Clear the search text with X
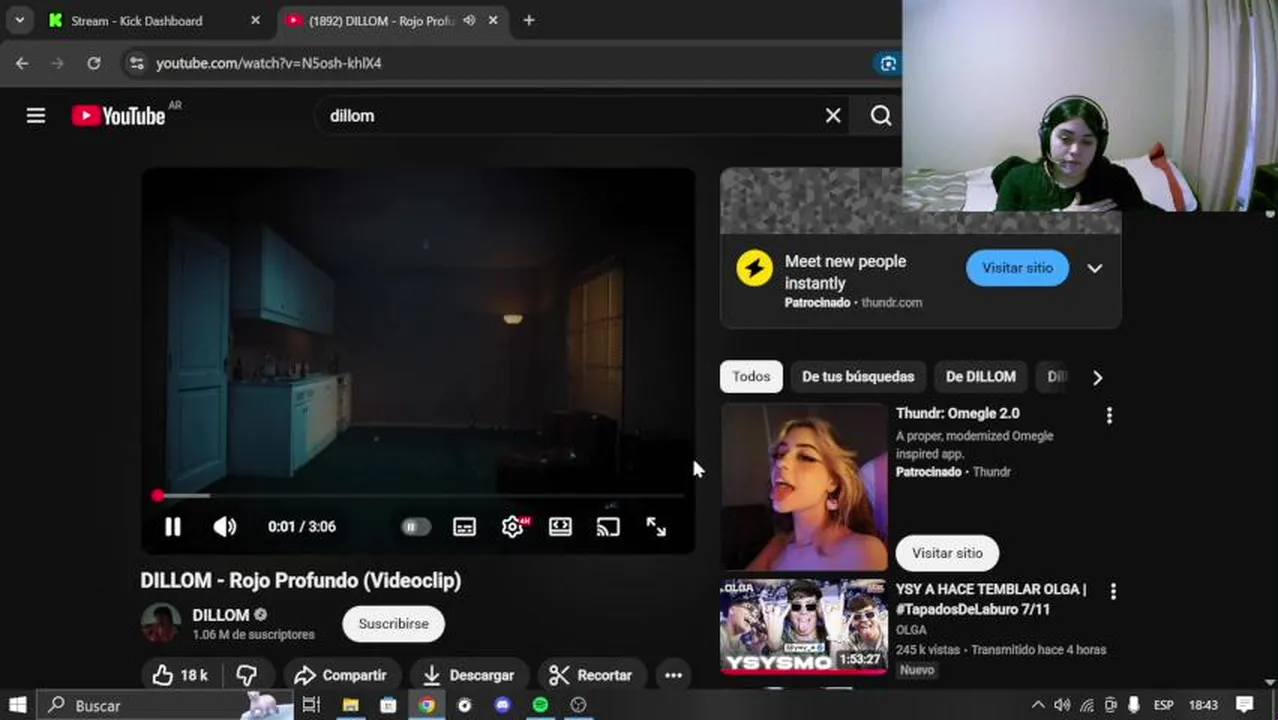The width and height of the screenshot is (1278, 720). (833, 116)
